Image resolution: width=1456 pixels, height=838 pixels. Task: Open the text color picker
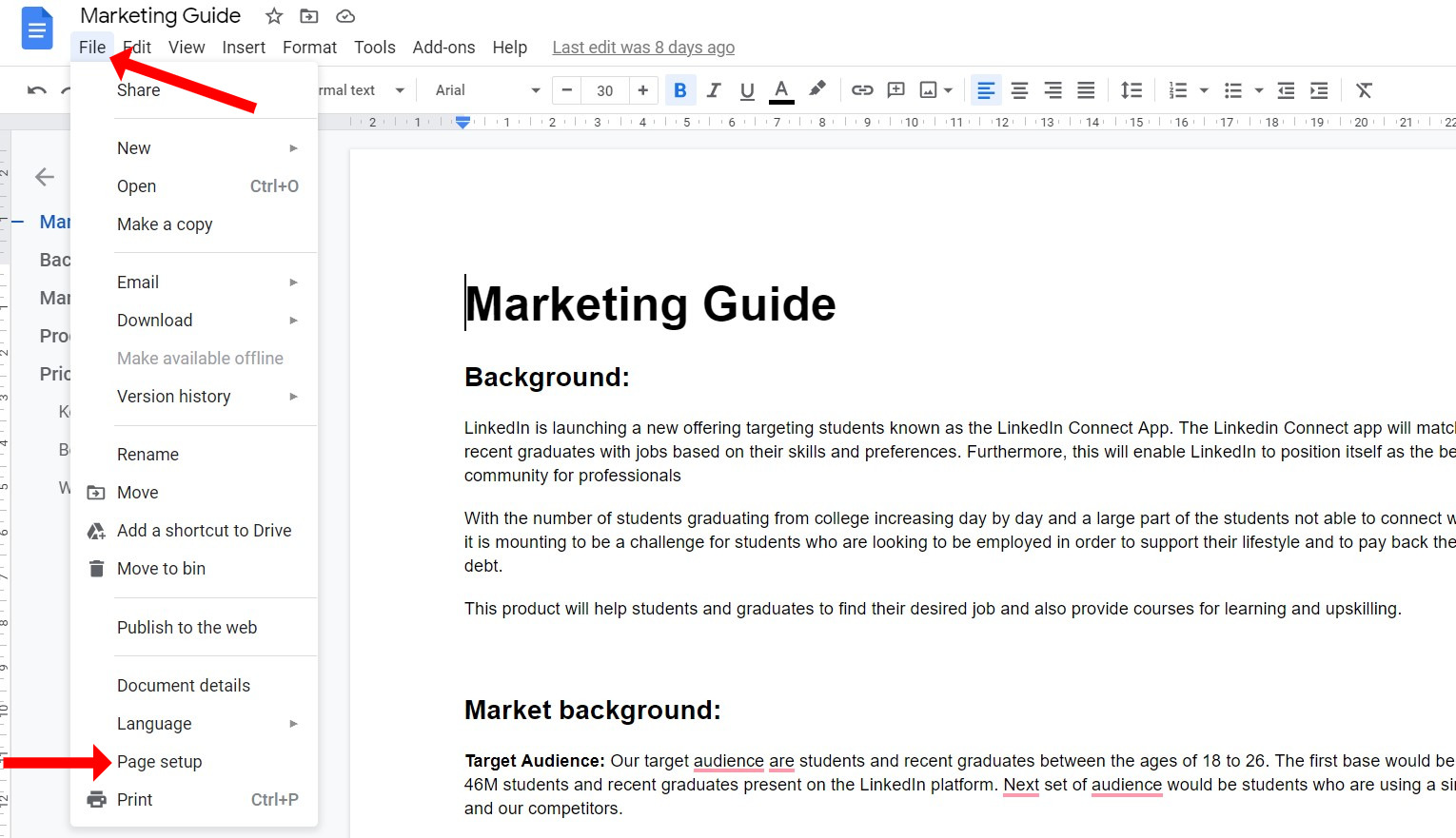[781, 90]
